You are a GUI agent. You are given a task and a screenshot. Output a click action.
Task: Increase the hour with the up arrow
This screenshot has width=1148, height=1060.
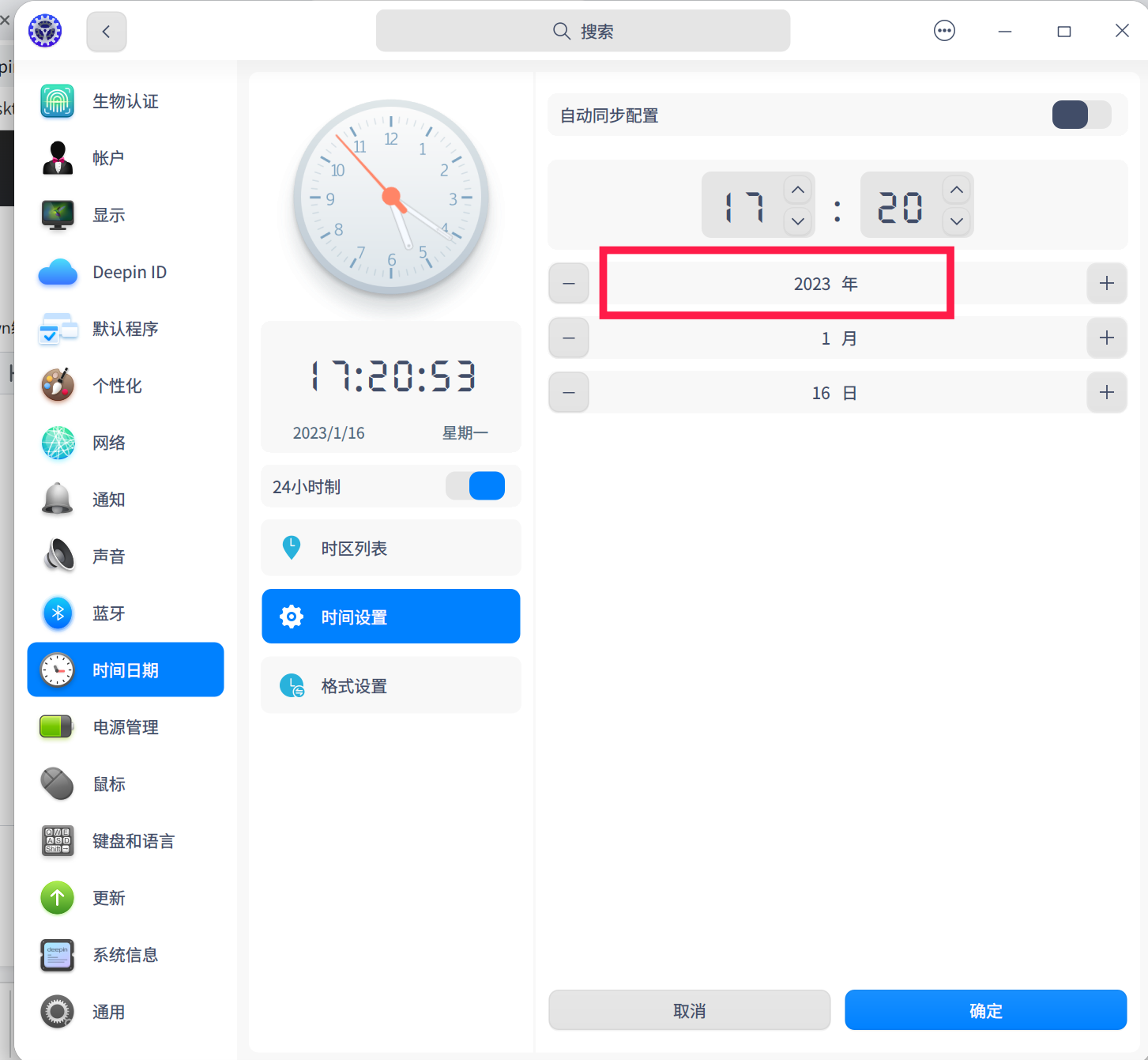point(798,190)
